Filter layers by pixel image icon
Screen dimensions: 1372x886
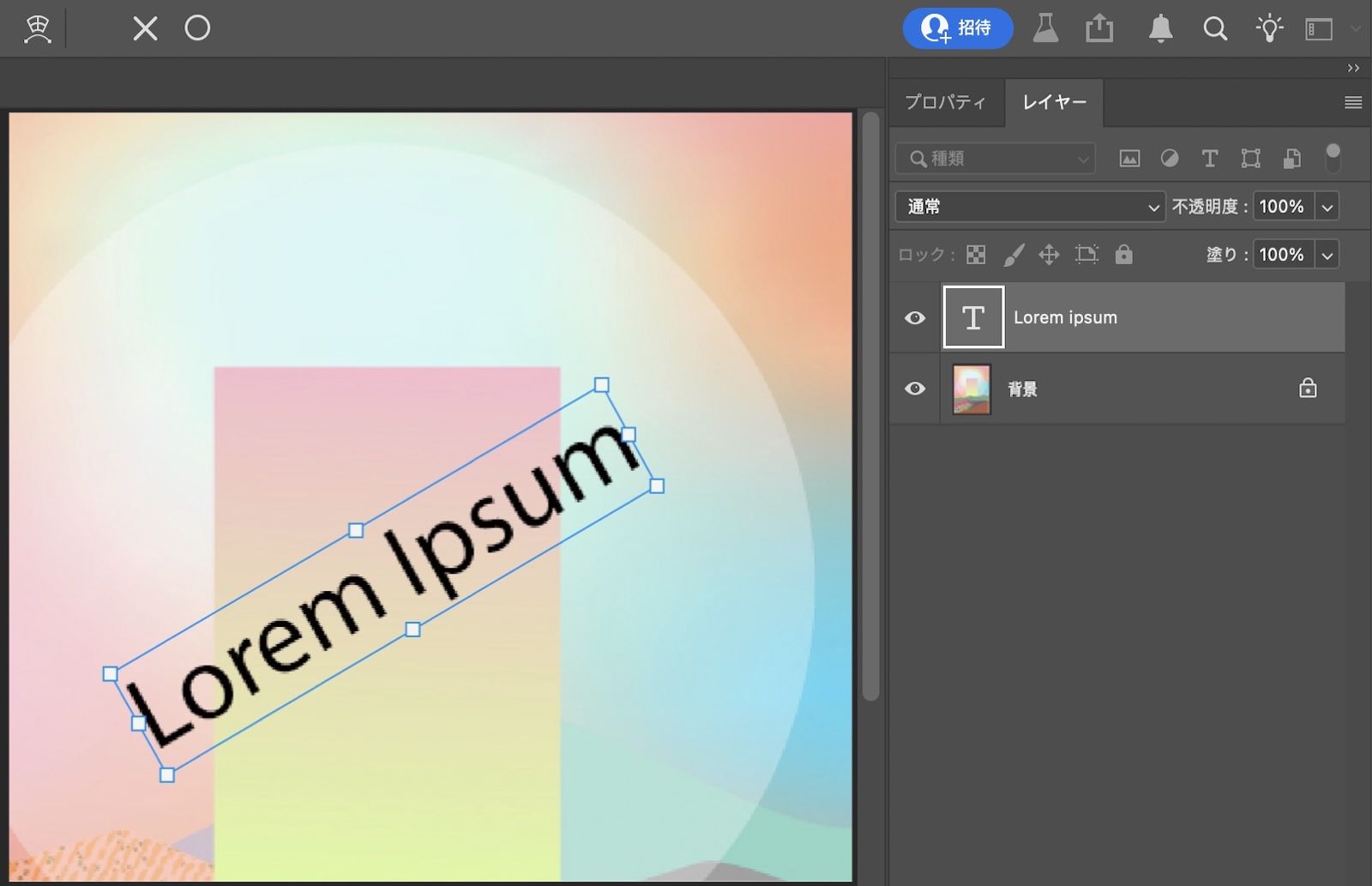coord(1129,159)
